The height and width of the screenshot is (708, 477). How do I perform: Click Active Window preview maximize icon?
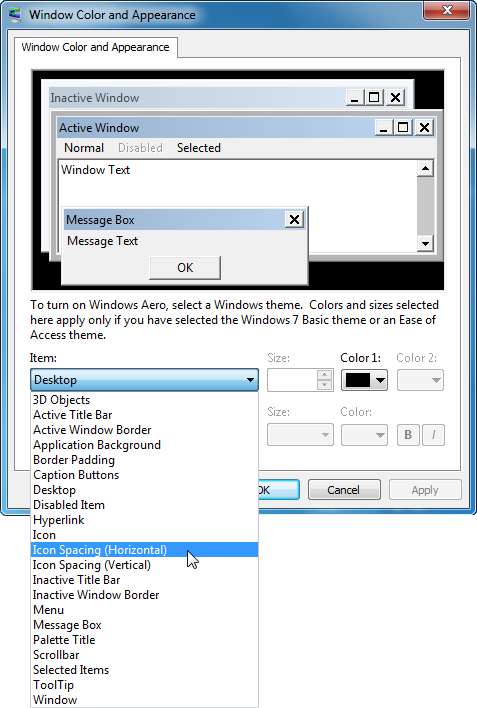point(403,128)
